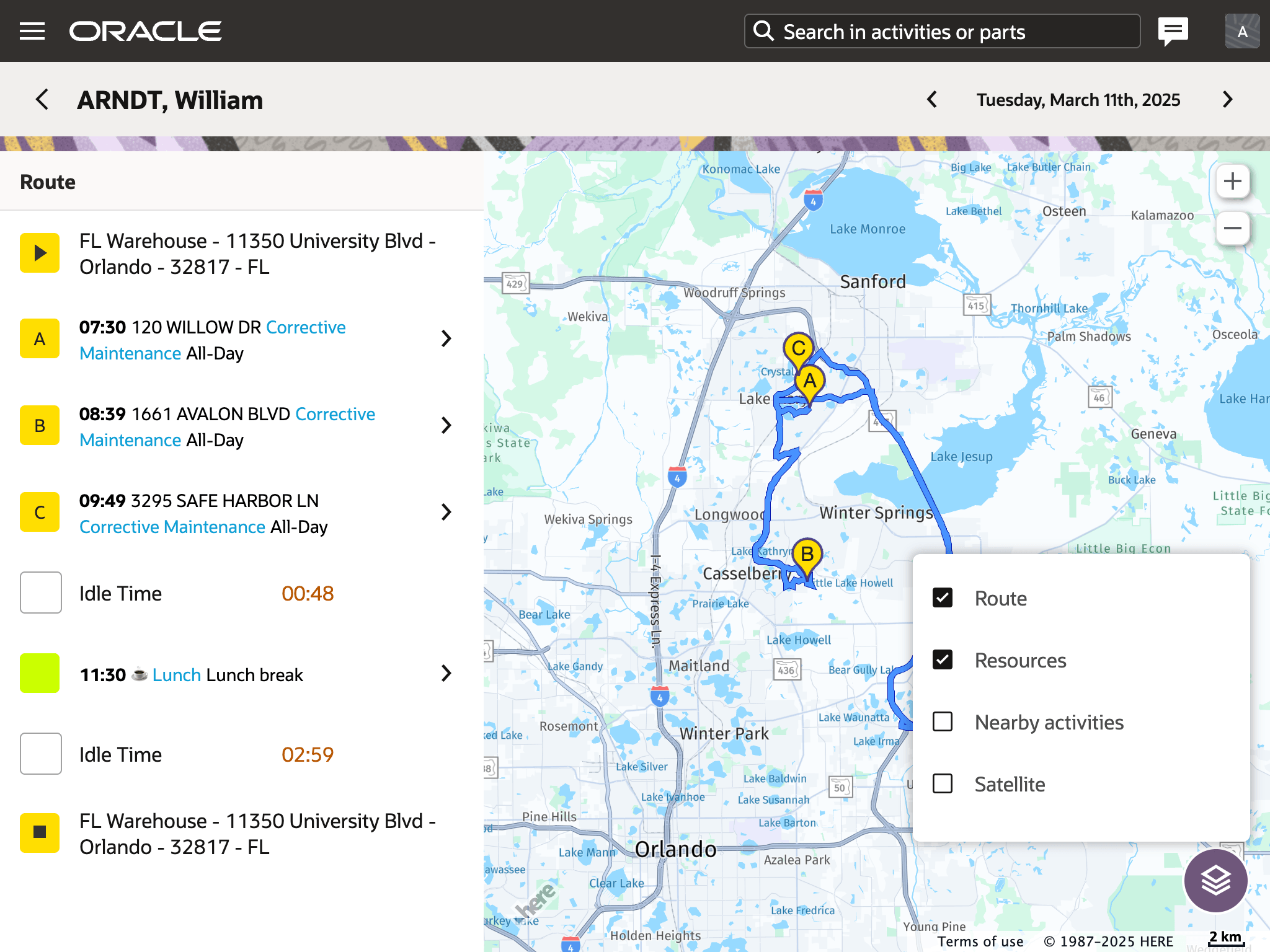Go back using arrow beside ARNDT, William
Screen dimensions: 1270x952
tap(42, 100)
